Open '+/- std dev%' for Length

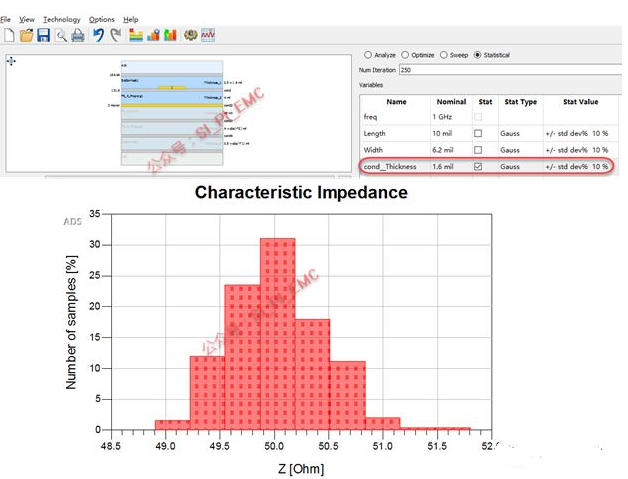566,133
